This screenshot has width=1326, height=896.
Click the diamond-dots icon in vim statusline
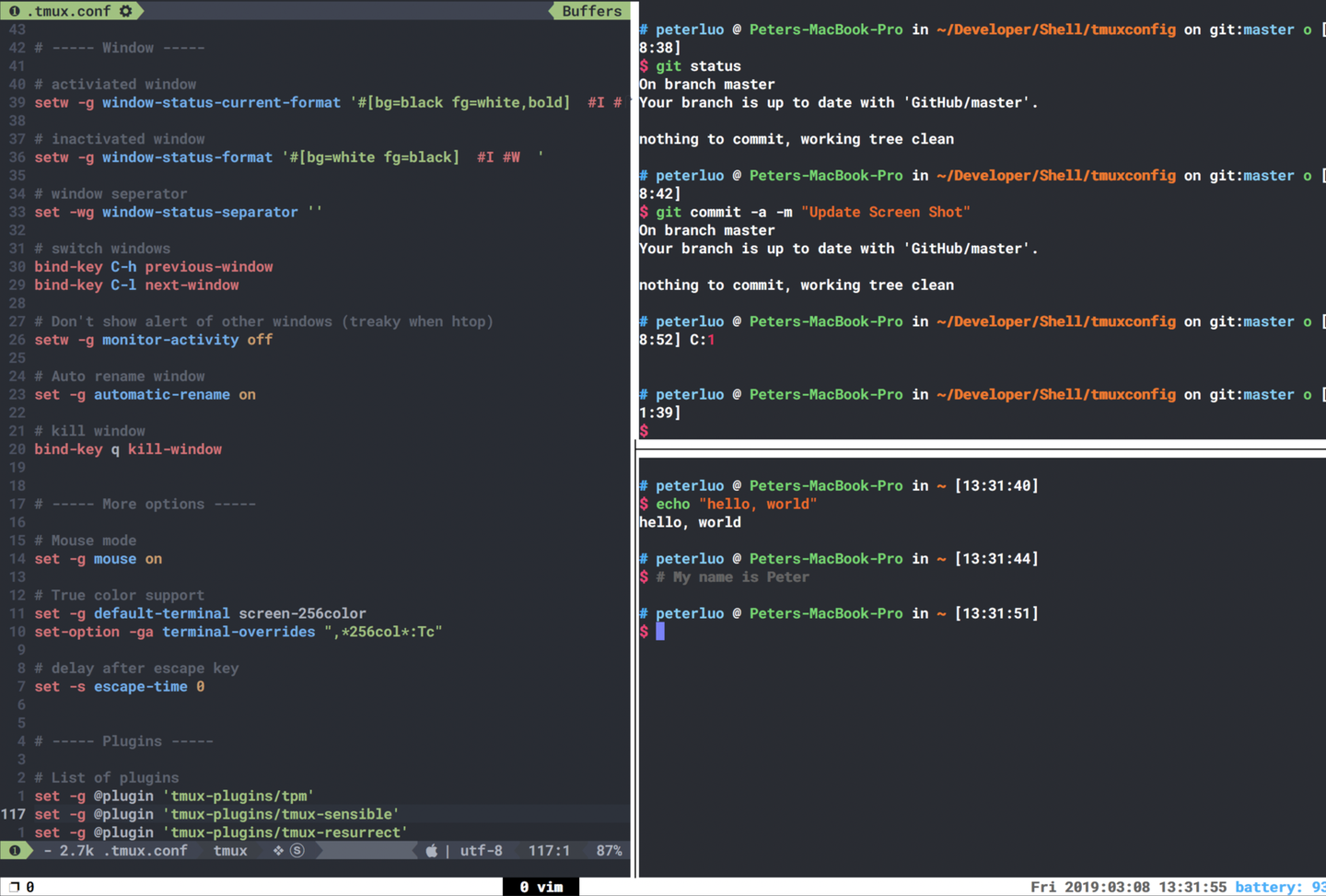(278, 851)
